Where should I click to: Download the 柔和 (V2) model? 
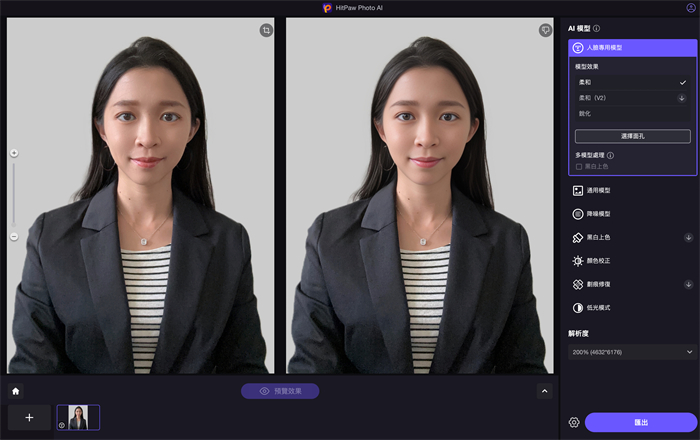tap(682, 98)
